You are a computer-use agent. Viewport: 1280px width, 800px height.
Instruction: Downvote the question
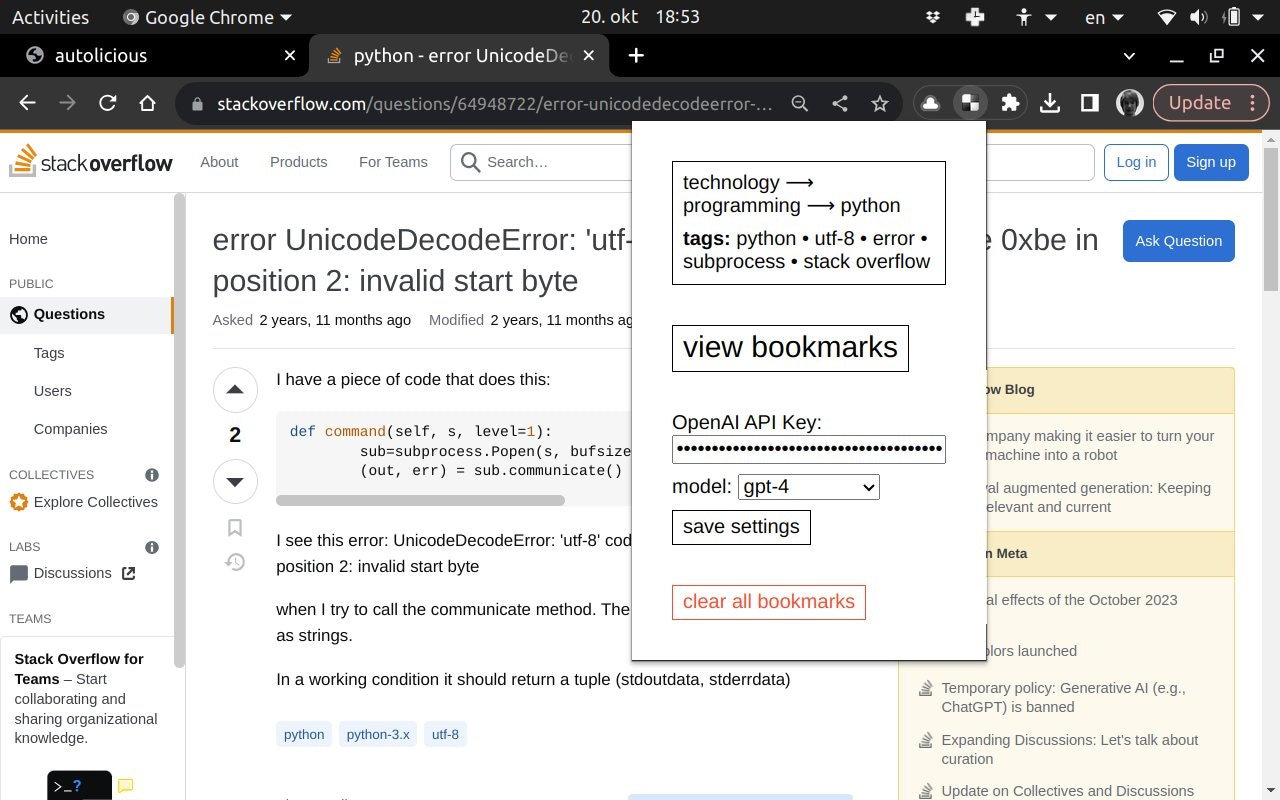click(x=235, y=482)
